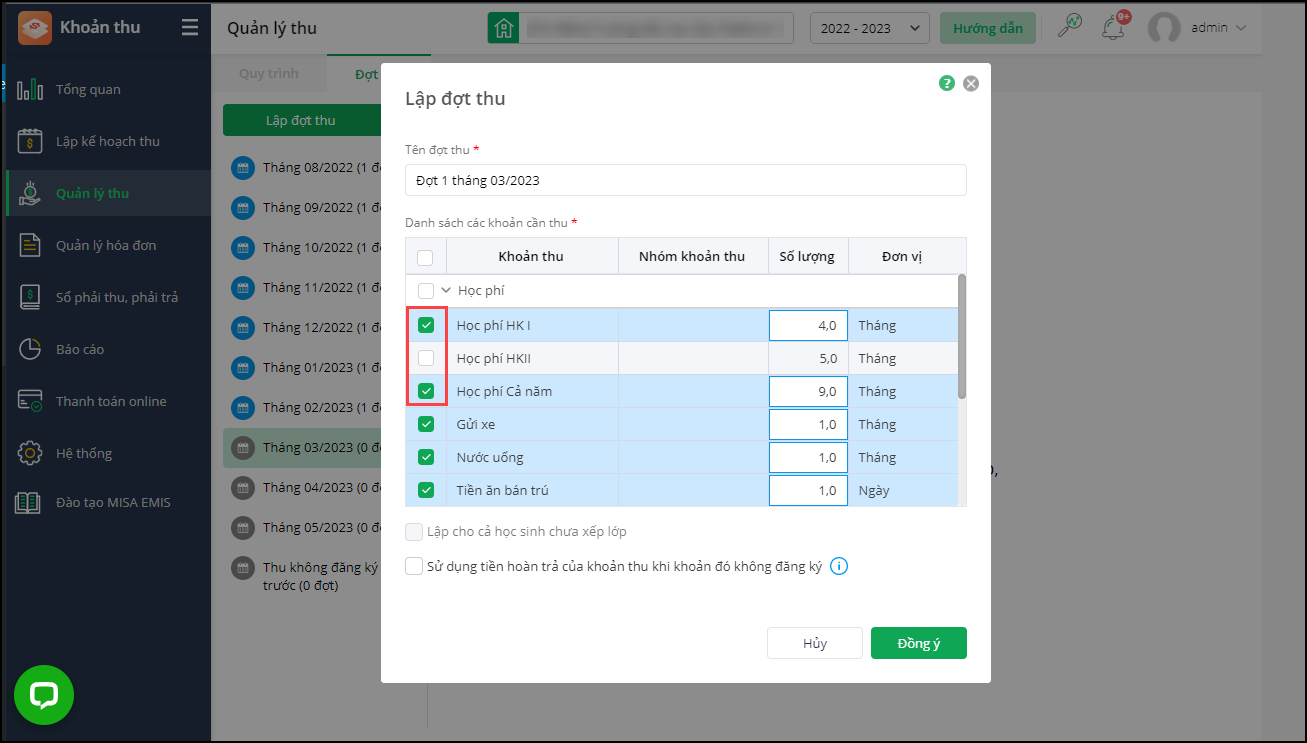Click the Thanh toán online card icon
This screenshot has width=1307, height=743.
coord(30,401)
